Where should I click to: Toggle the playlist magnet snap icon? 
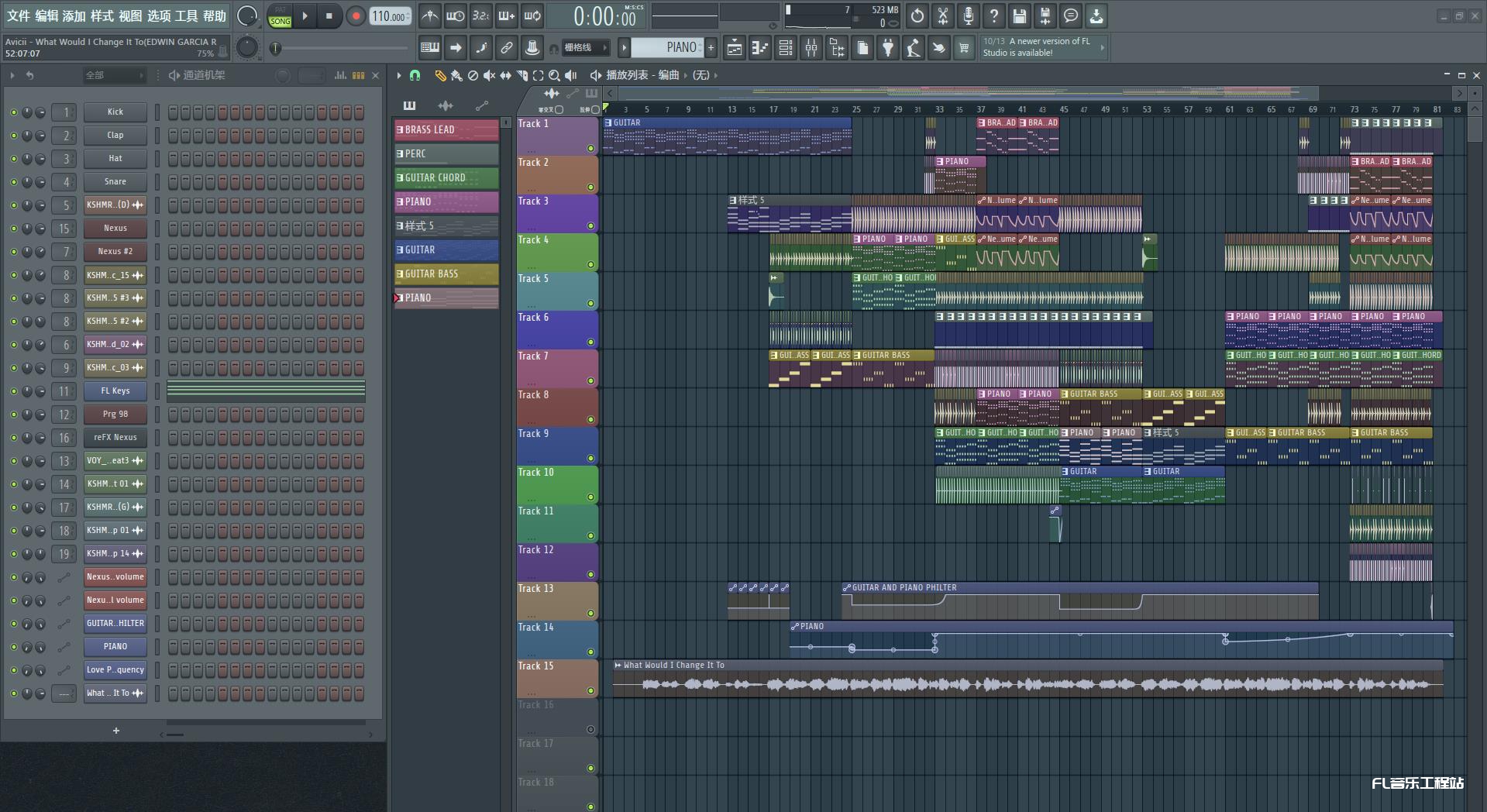(415, 75)
